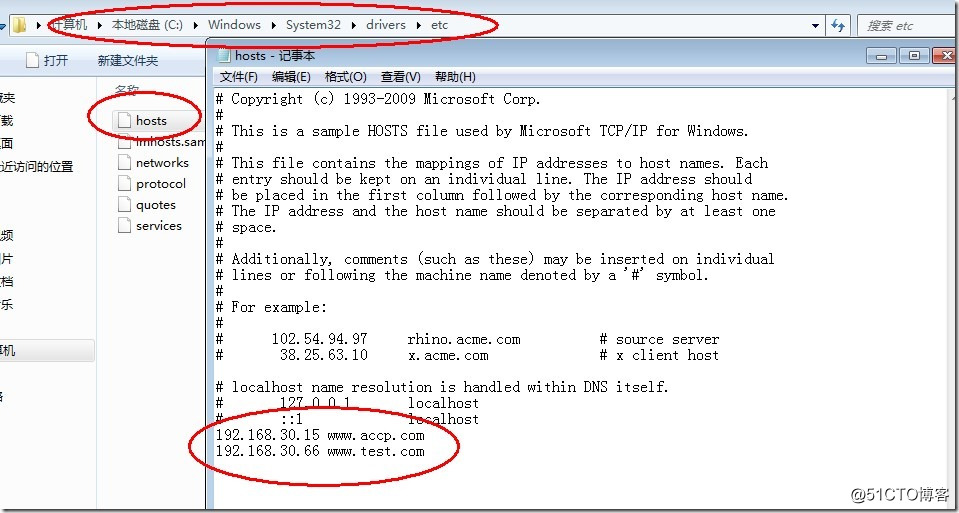Click the 搜索 etc search field
This screenshot has height=513, width=959.
point(906,26)
